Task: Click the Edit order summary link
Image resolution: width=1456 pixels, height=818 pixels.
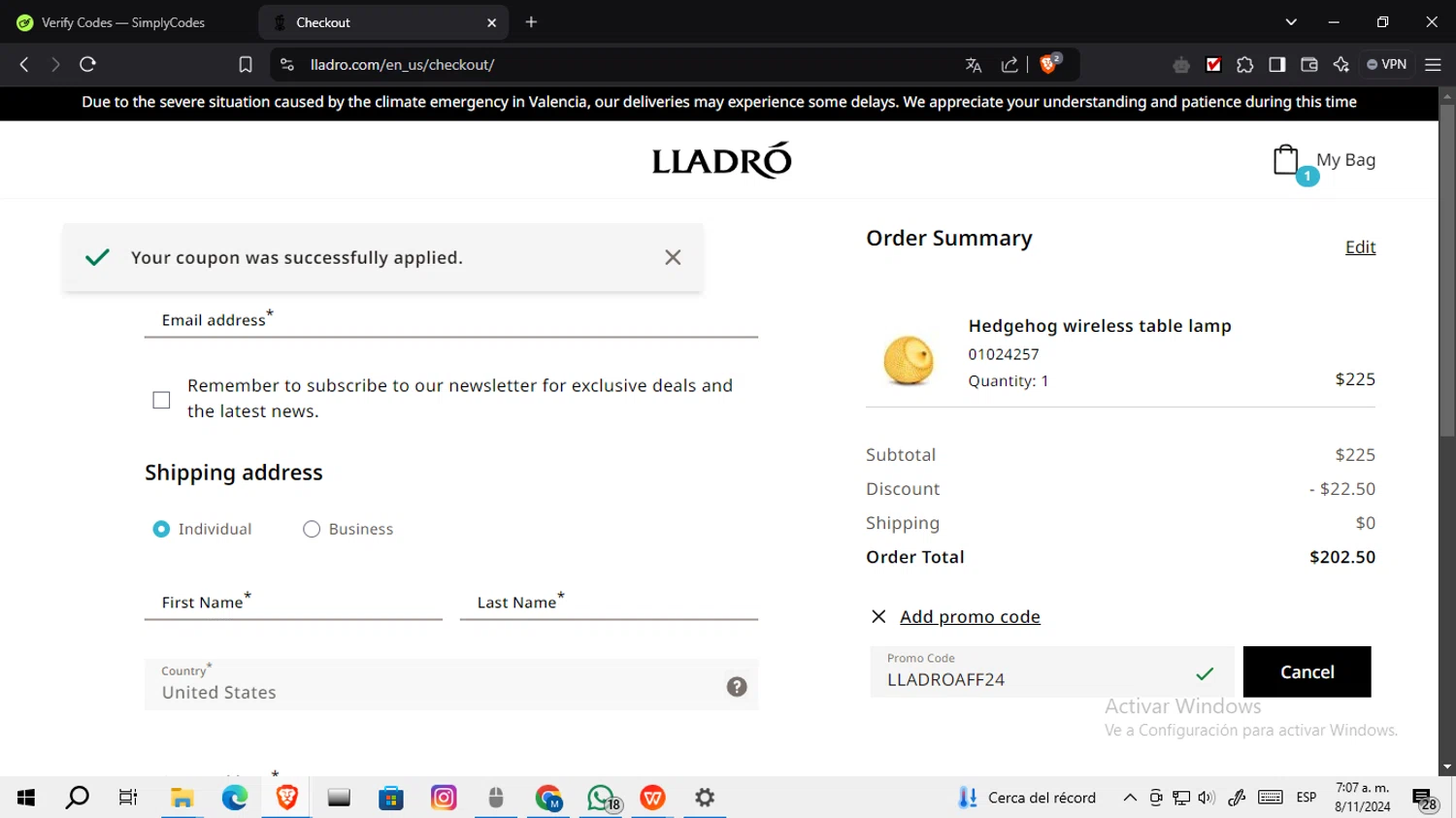Action: pos(1360,247)
